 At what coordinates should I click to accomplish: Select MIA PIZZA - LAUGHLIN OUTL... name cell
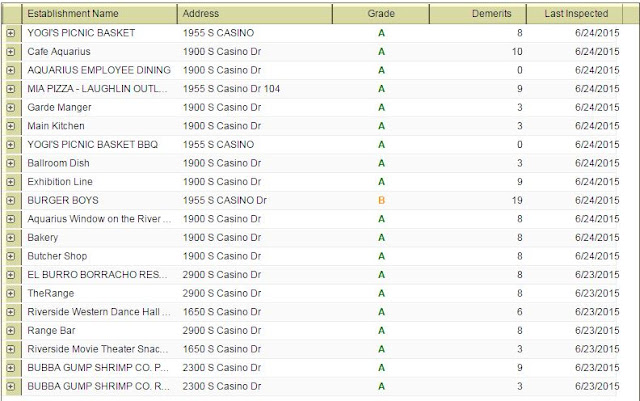[97, 89]
